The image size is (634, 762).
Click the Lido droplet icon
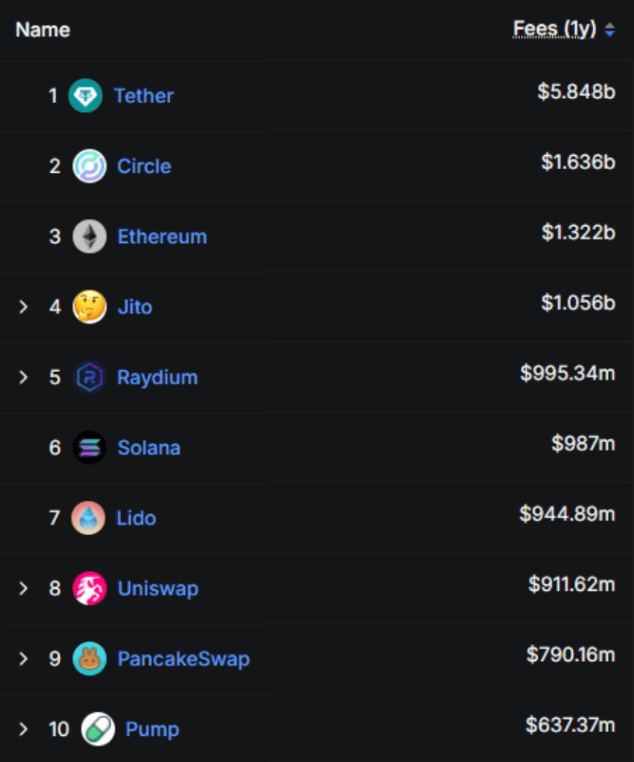pyautogui.click(x=89, y=518)
